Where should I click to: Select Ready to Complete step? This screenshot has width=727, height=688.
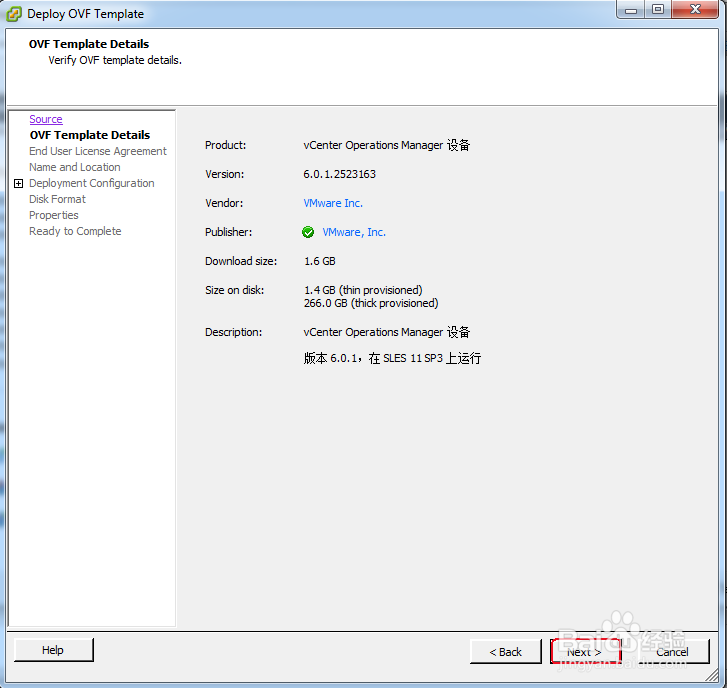75,231
